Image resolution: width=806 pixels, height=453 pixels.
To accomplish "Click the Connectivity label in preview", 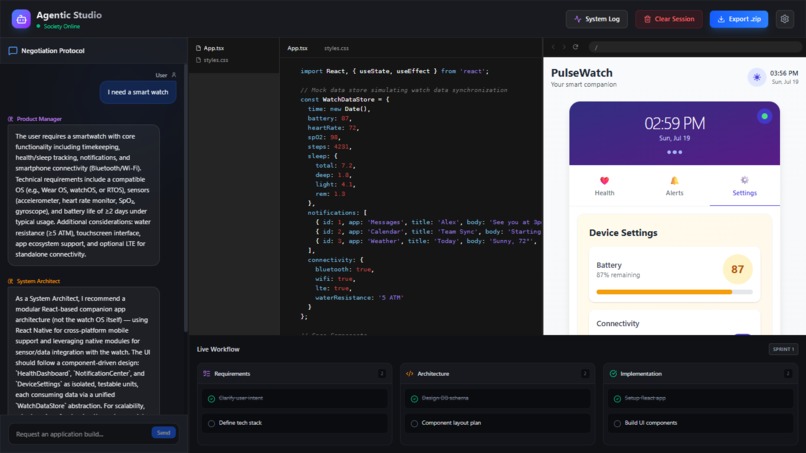I will coord(618,323).
